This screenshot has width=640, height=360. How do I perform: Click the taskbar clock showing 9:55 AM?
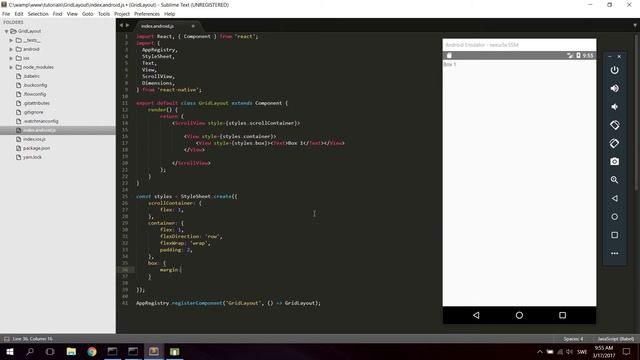tap(604, 351)
